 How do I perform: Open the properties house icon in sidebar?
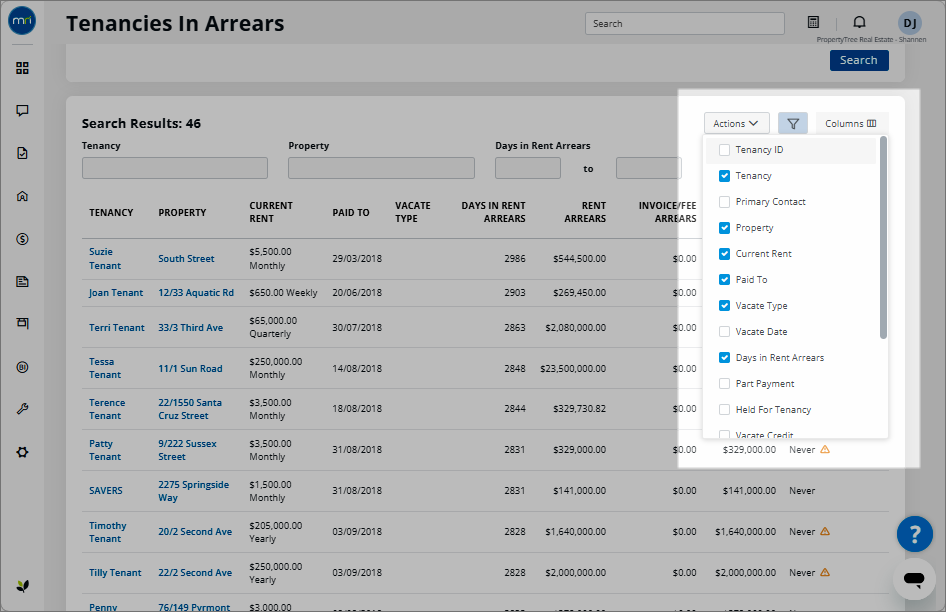22,196
